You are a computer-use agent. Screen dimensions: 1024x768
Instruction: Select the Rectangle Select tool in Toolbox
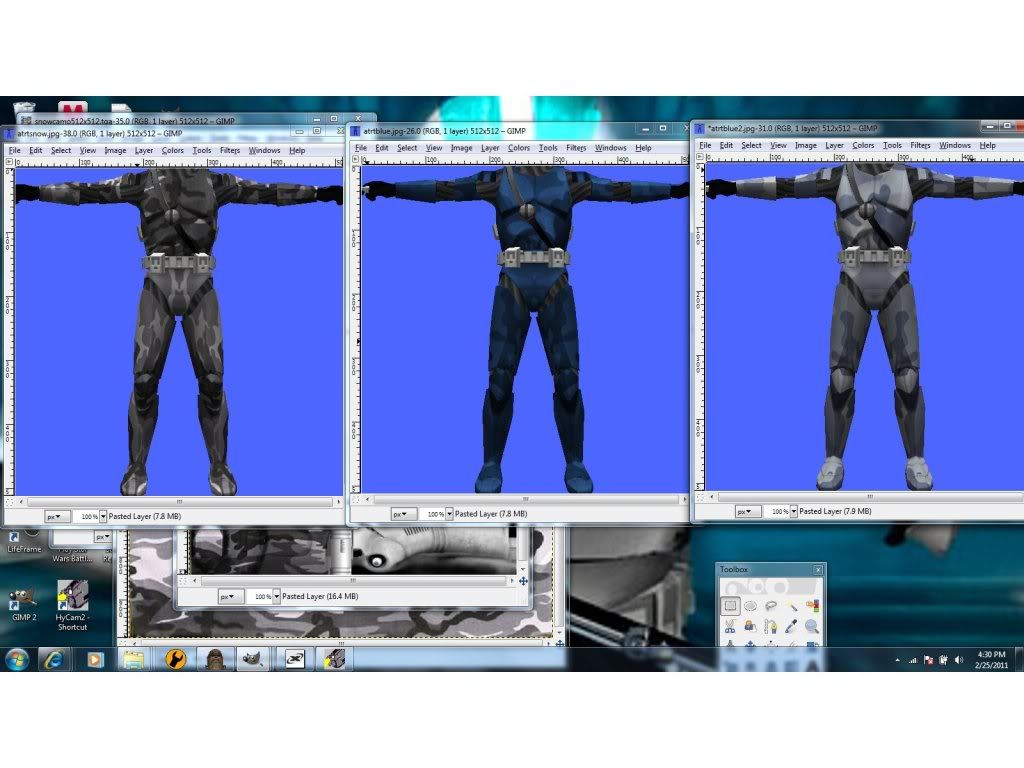[x=730, y=606]
